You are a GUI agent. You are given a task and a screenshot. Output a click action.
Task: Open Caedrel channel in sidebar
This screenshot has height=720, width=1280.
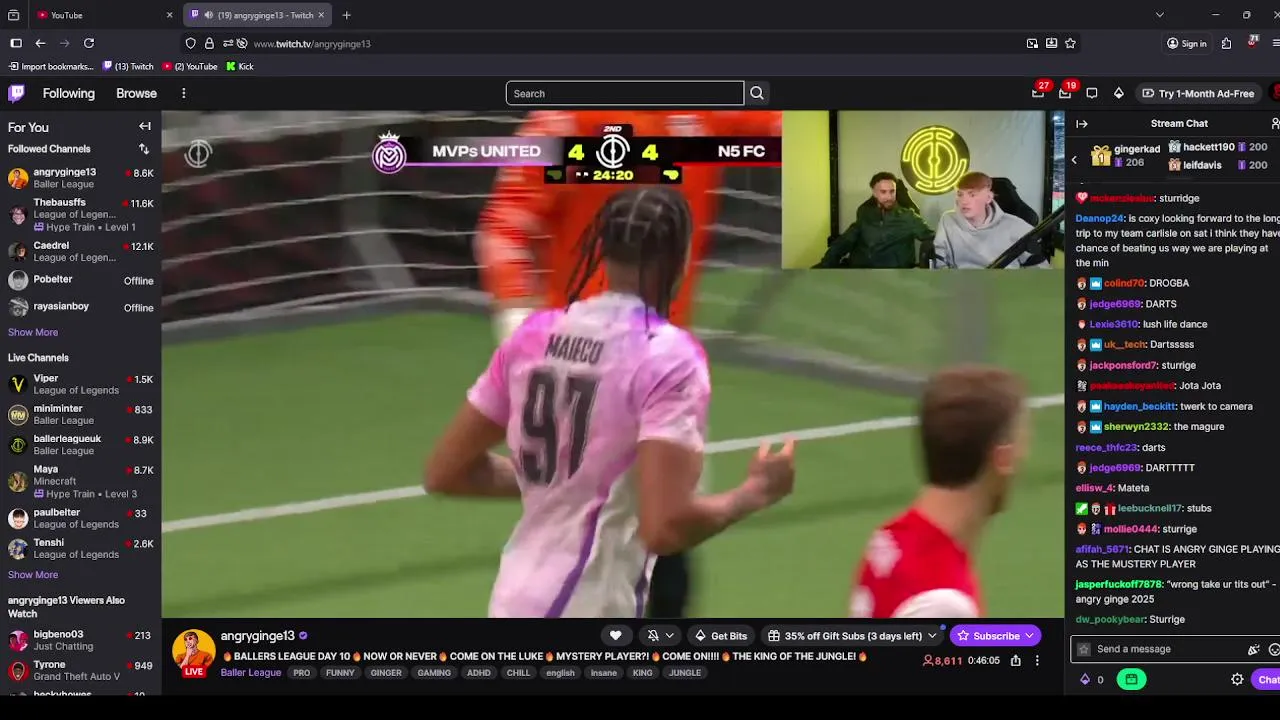click(x=80, y=251)
